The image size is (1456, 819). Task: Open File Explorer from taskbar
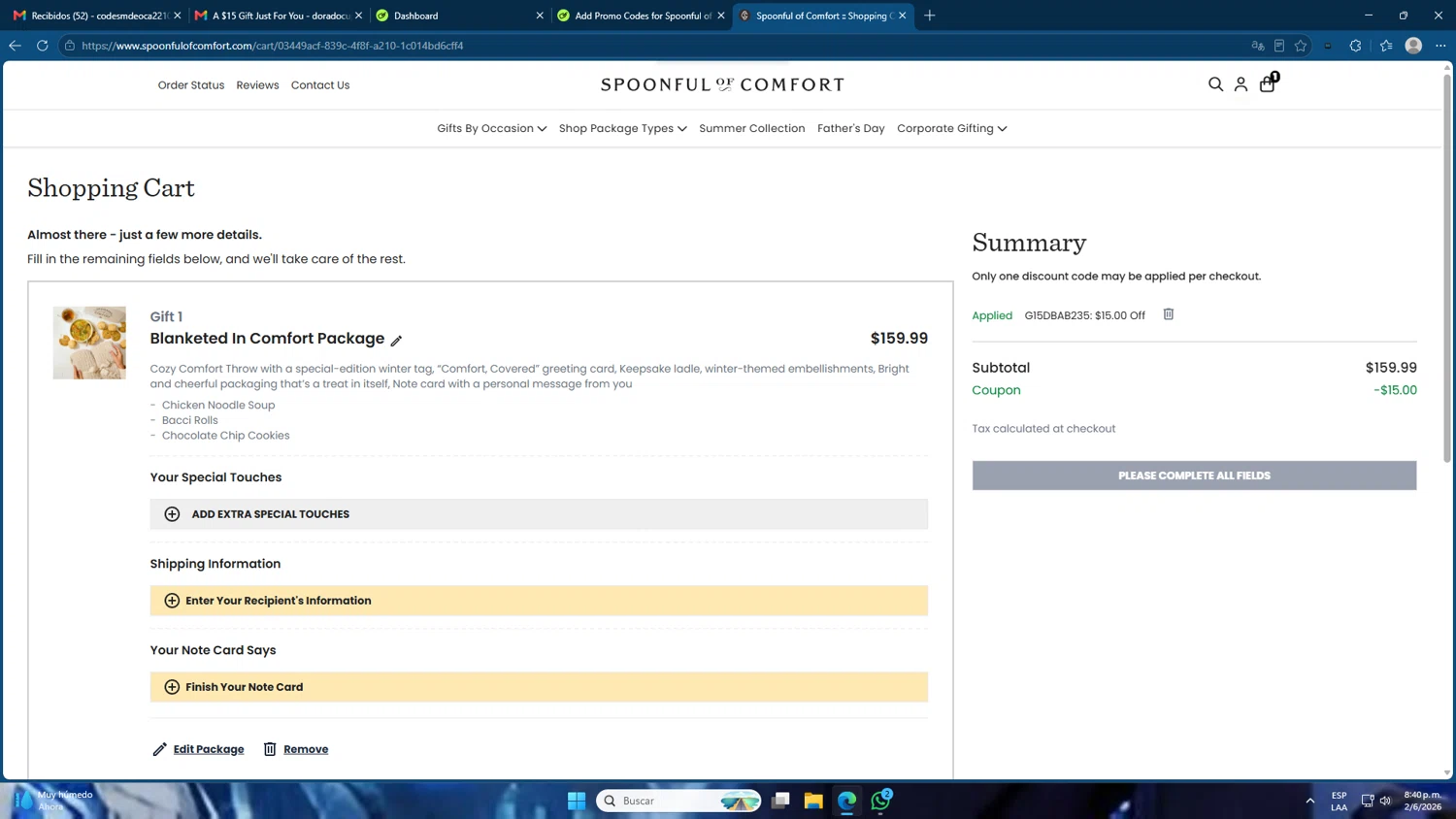813,801
